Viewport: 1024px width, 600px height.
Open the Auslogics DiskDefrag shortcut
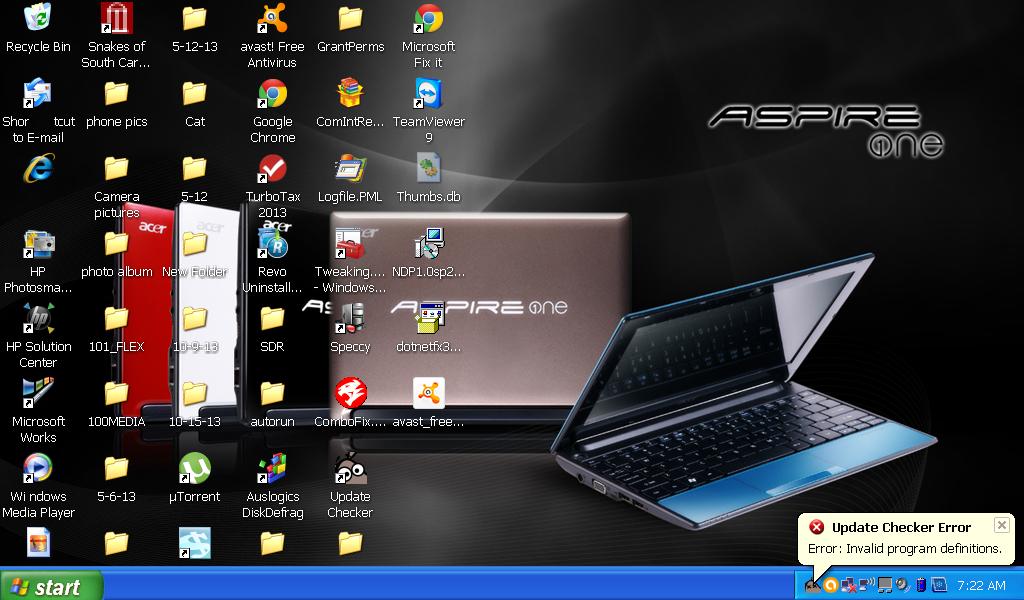pos(272,469)
